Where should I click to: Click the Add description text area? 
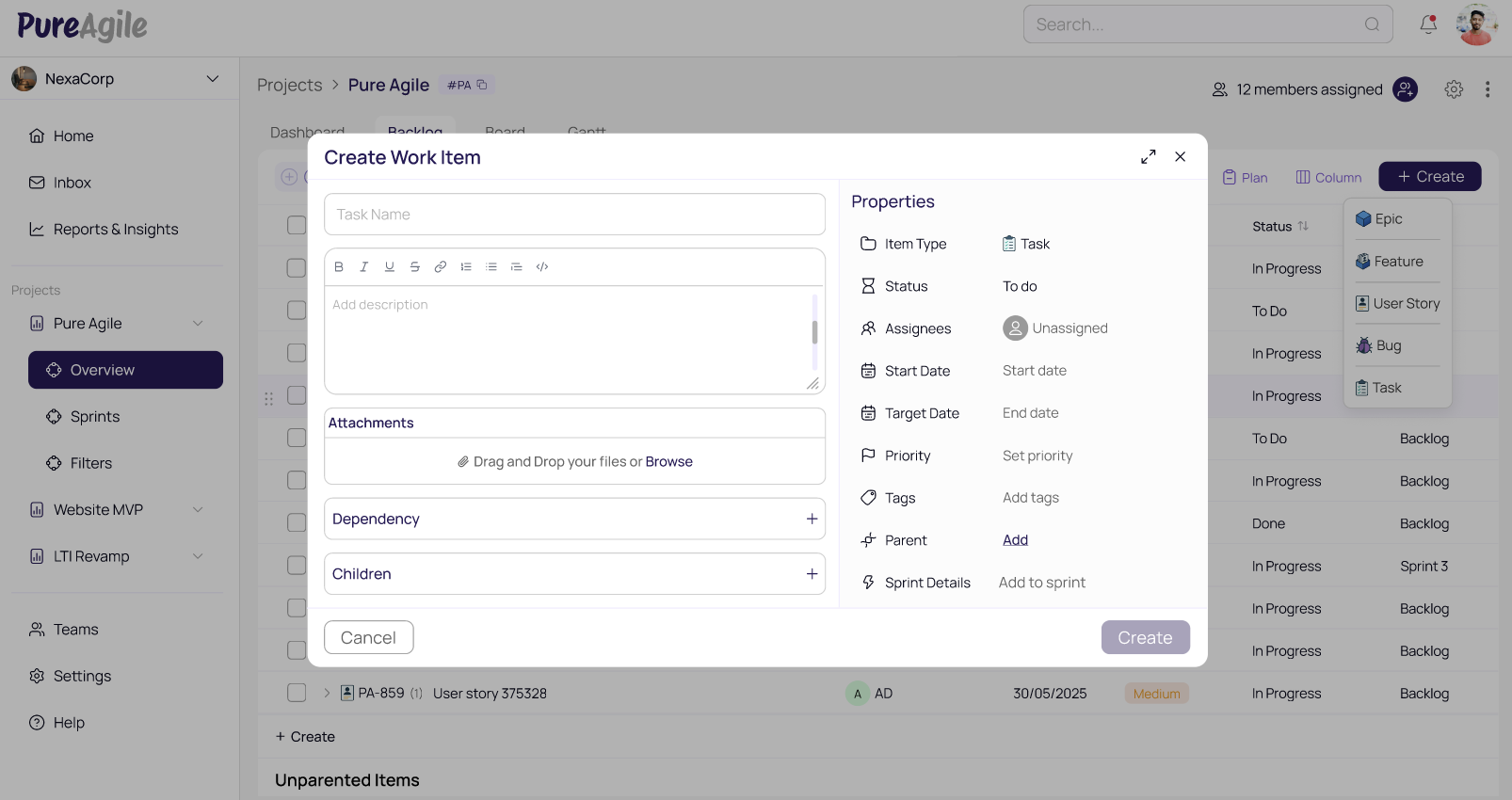point(570,340)
